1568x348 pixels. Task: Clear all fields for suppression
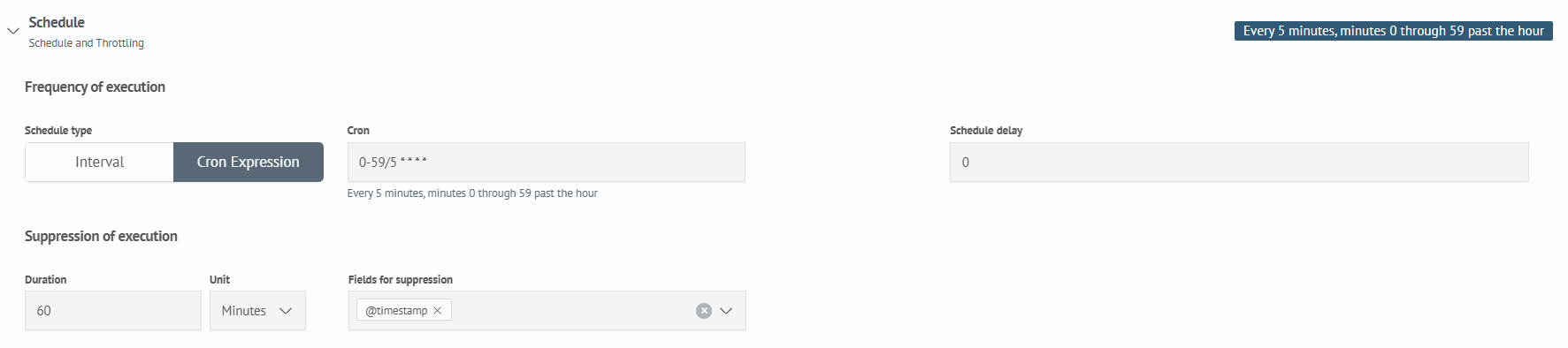tap(704, 311)
